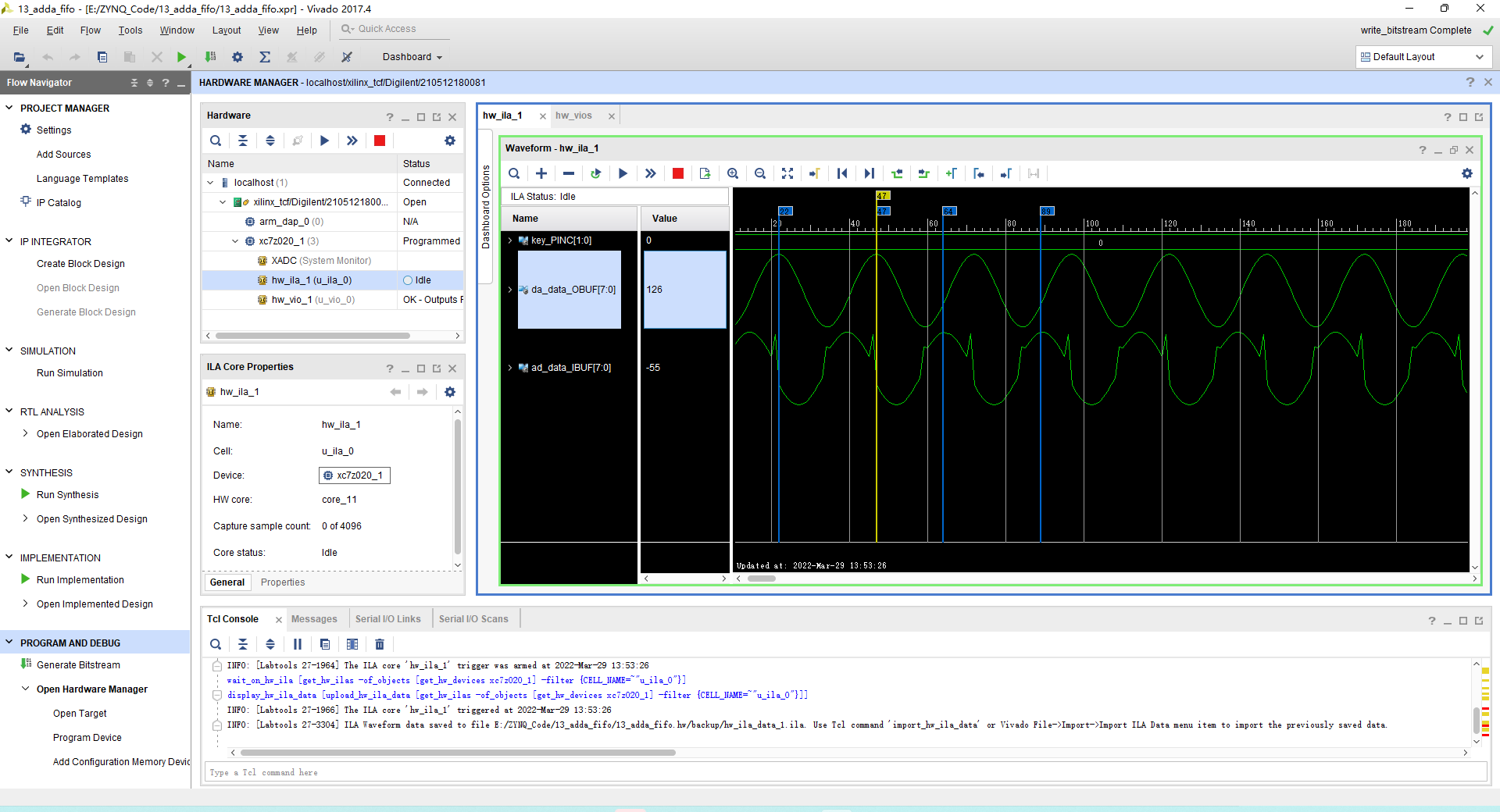Click zoom in icon in waveform toolbar
Viewport: 1500px width, 812px height.
(x=733, y=173)
